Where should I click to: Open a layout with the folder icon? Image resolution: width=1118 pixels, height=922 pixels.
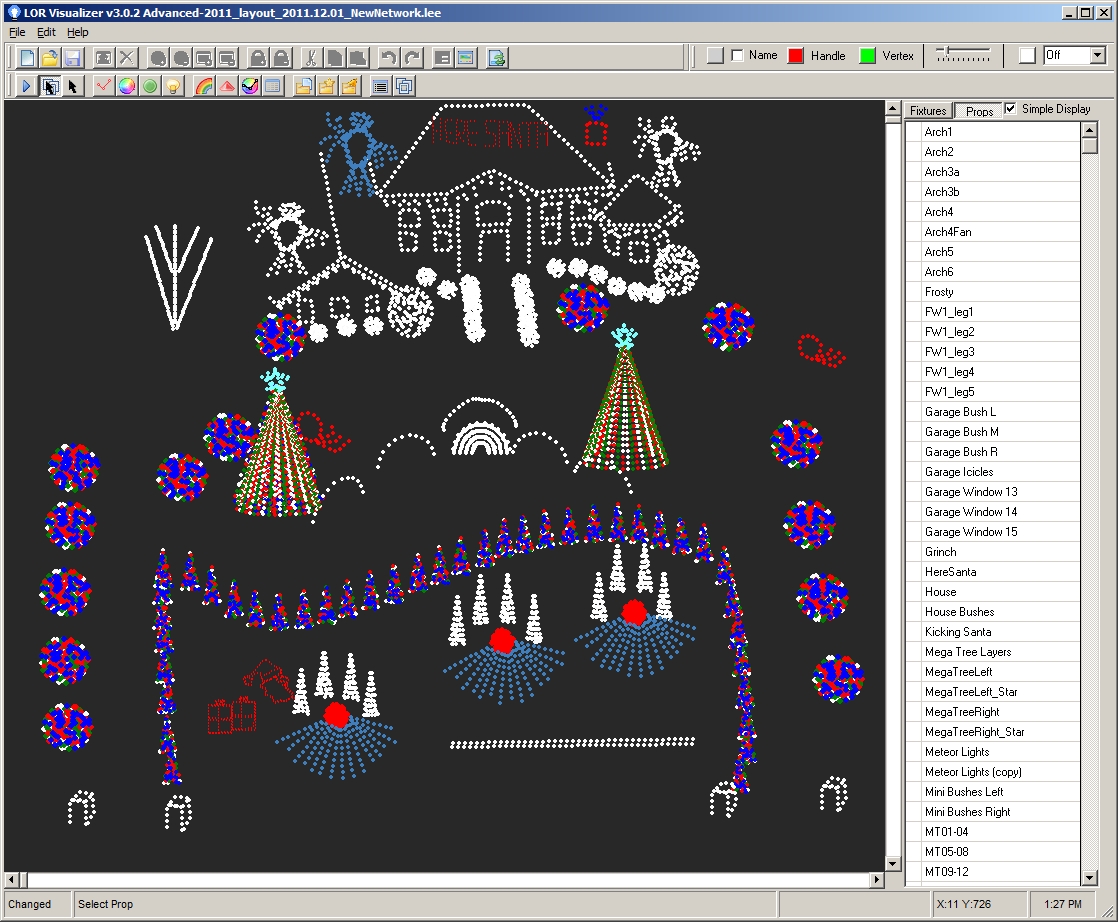pos(49,57)
